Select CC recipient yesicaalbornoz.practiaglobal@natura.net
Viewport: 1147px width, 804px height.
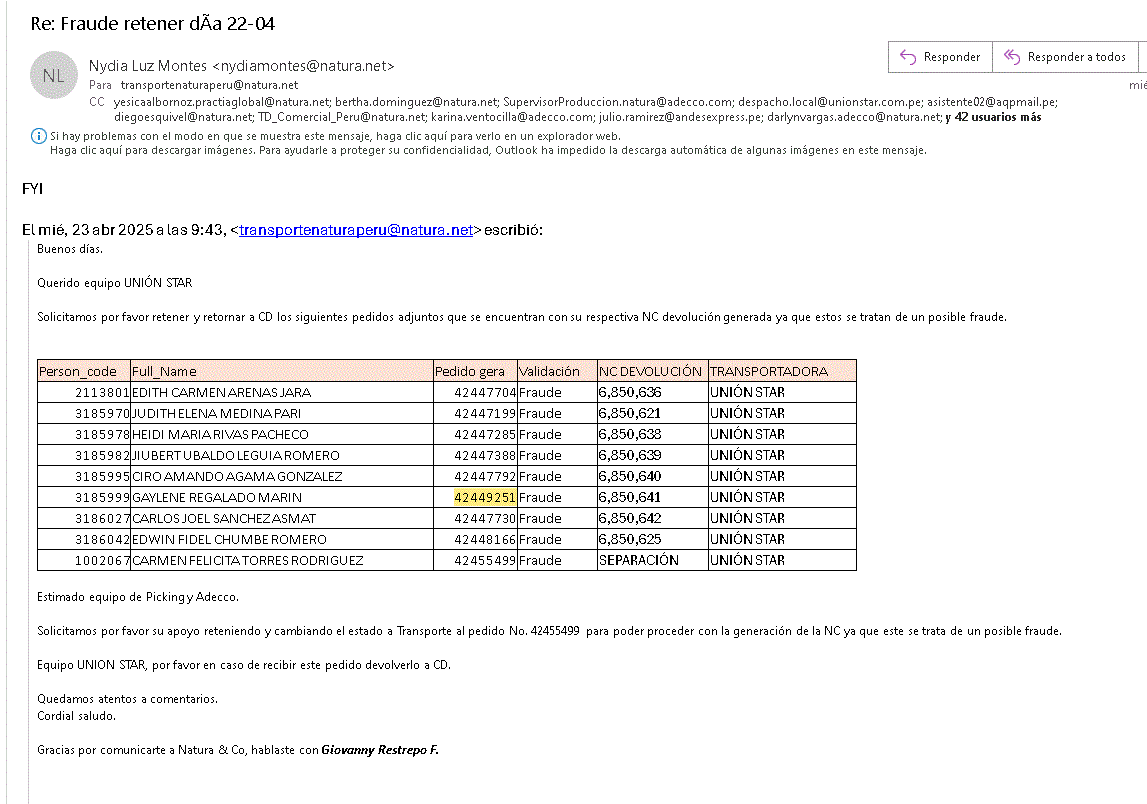click(x=221, y=102)
